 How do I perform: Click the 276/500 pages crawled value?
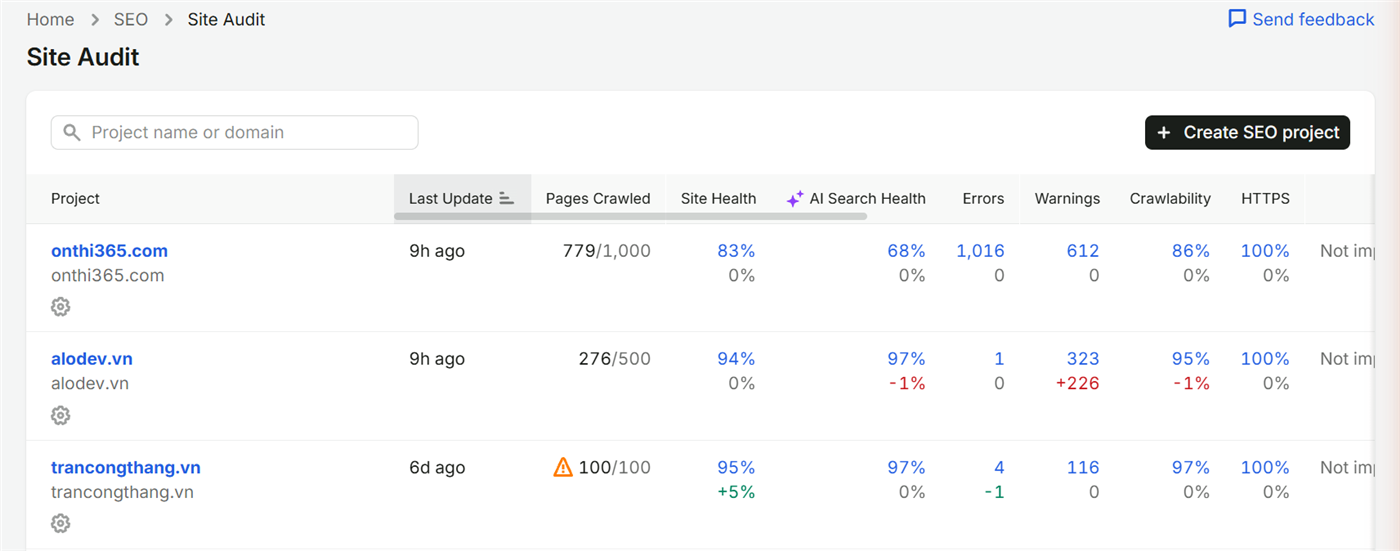(614, 359)
